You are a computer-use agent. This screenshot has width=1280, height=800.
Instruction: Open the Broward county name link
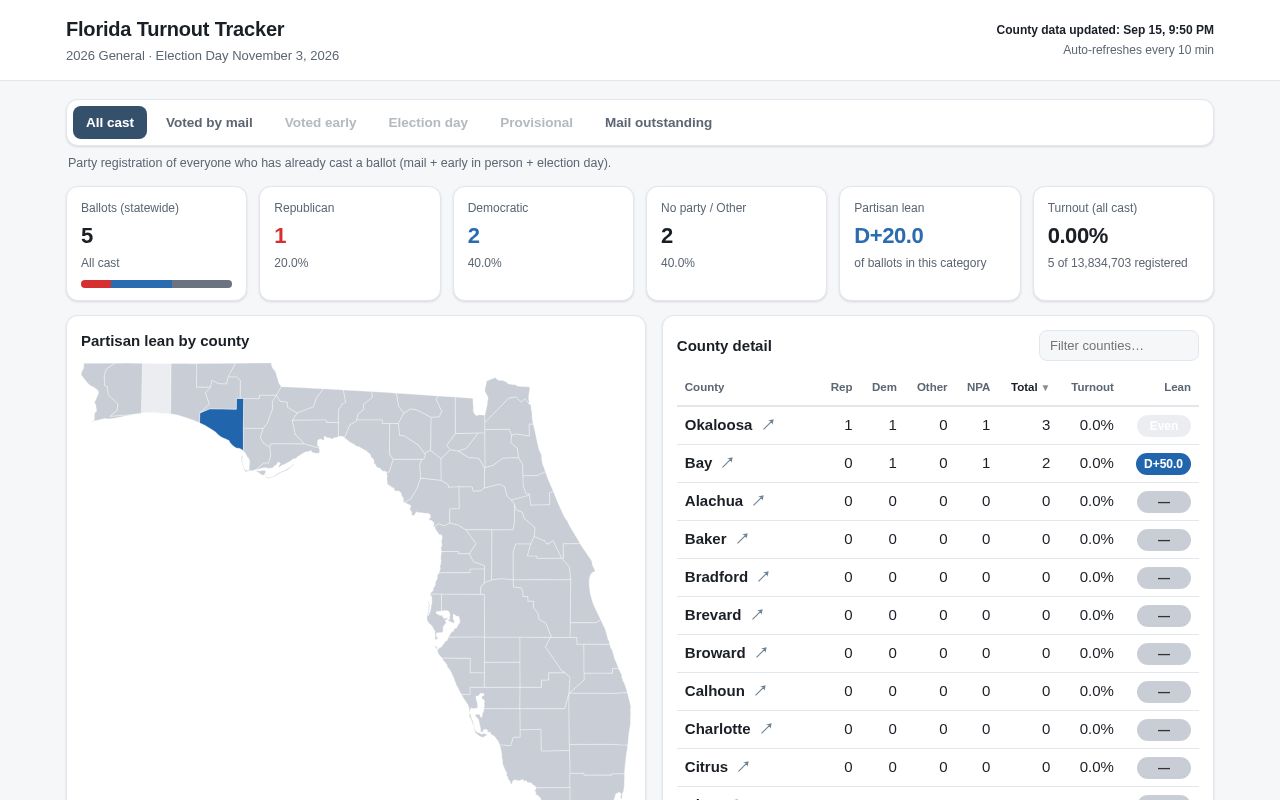(x=715, y=653)
